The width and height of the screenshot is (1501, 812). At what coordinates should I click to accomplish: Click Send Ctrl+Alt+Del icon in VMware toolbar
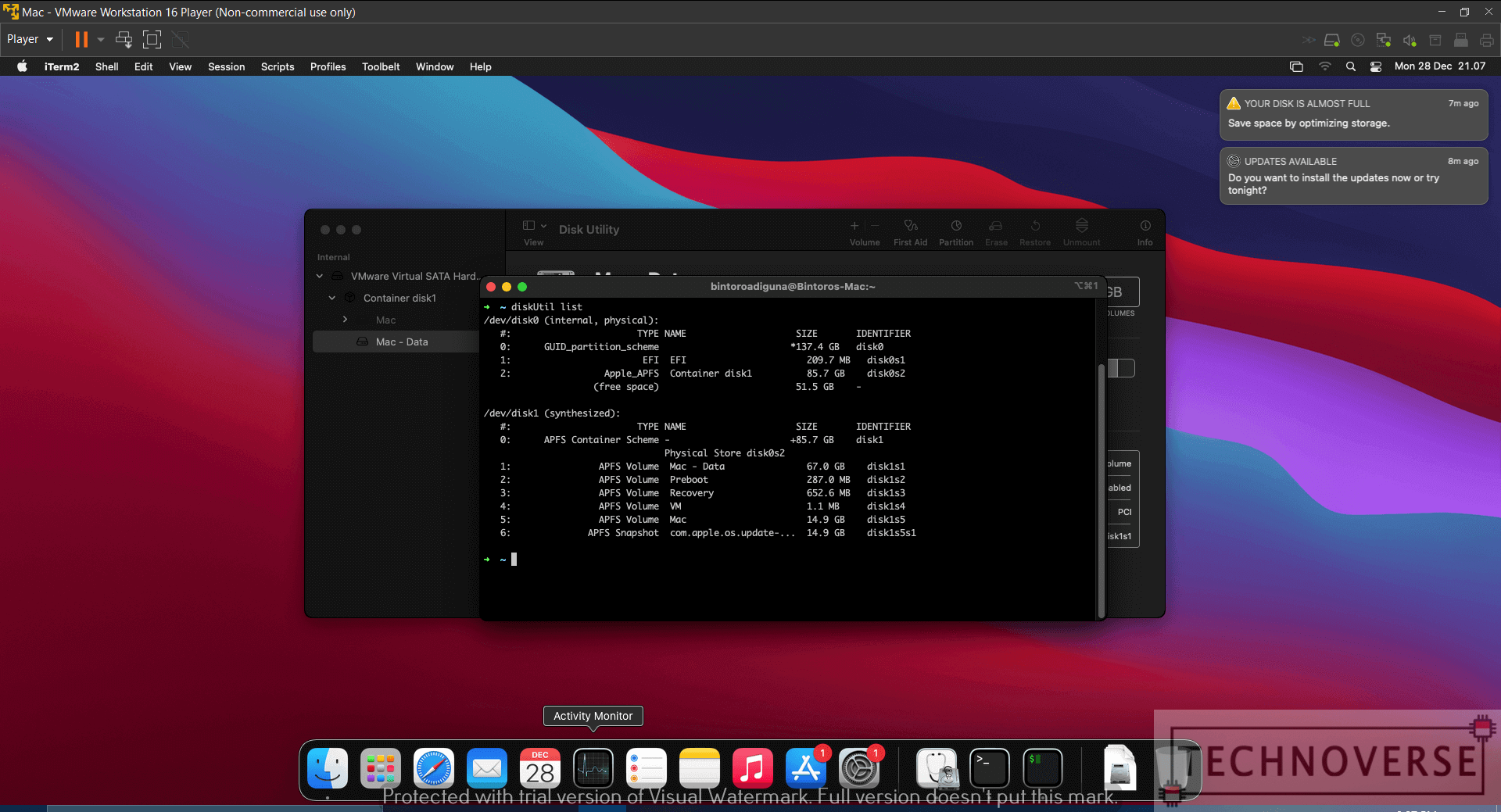coord(124,39)
